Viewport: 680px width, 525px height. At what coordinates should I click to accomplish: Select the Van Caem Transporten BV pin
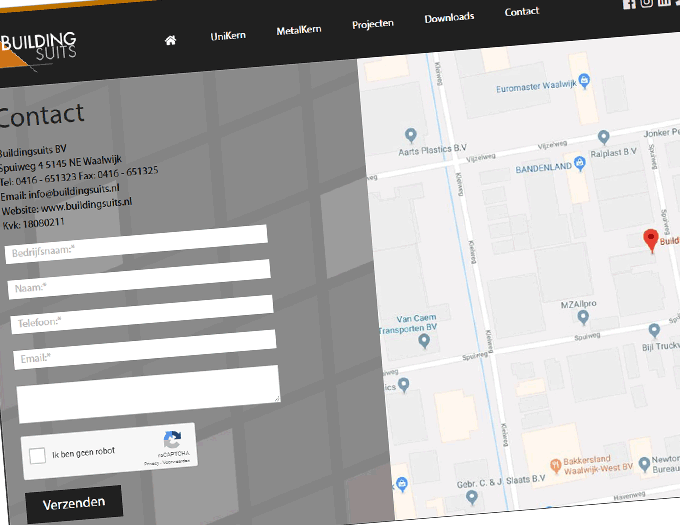click(x=424, y=341)
